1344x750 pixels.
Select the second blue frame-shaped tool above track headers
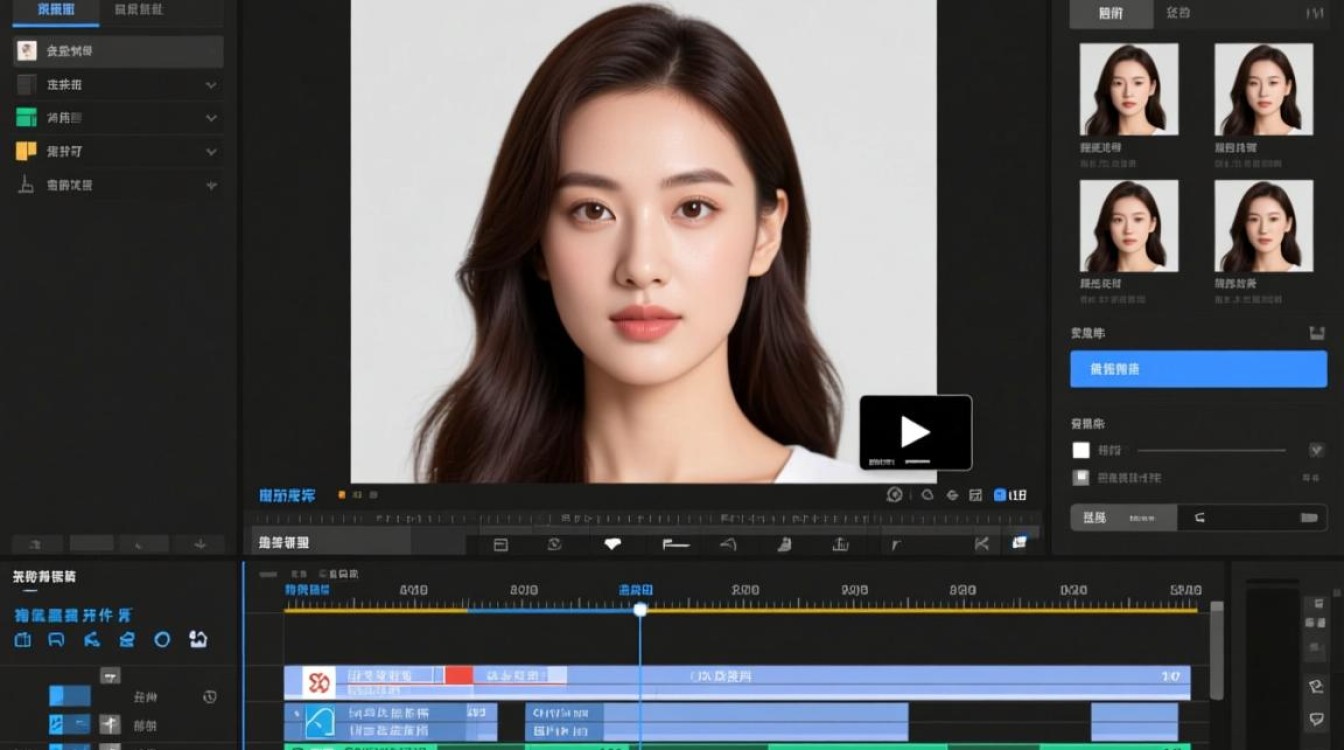(x=57, y=640)
